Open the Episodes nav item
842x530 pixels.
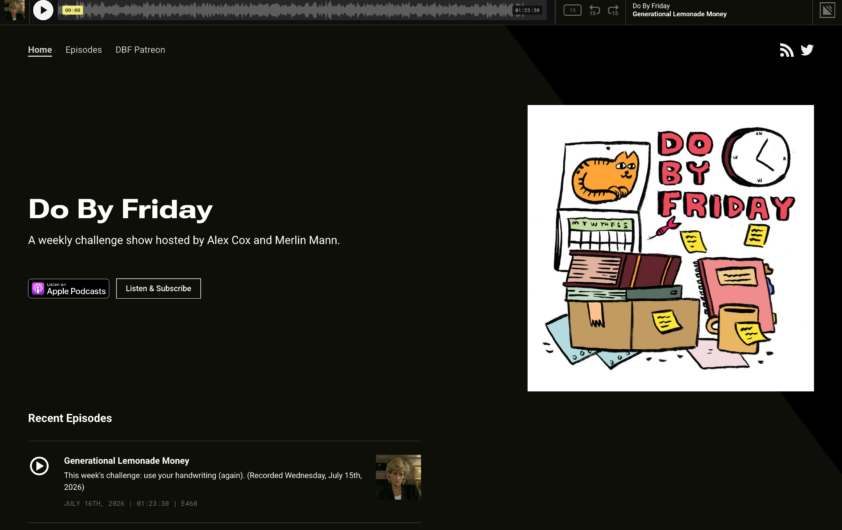pos(83,49)
